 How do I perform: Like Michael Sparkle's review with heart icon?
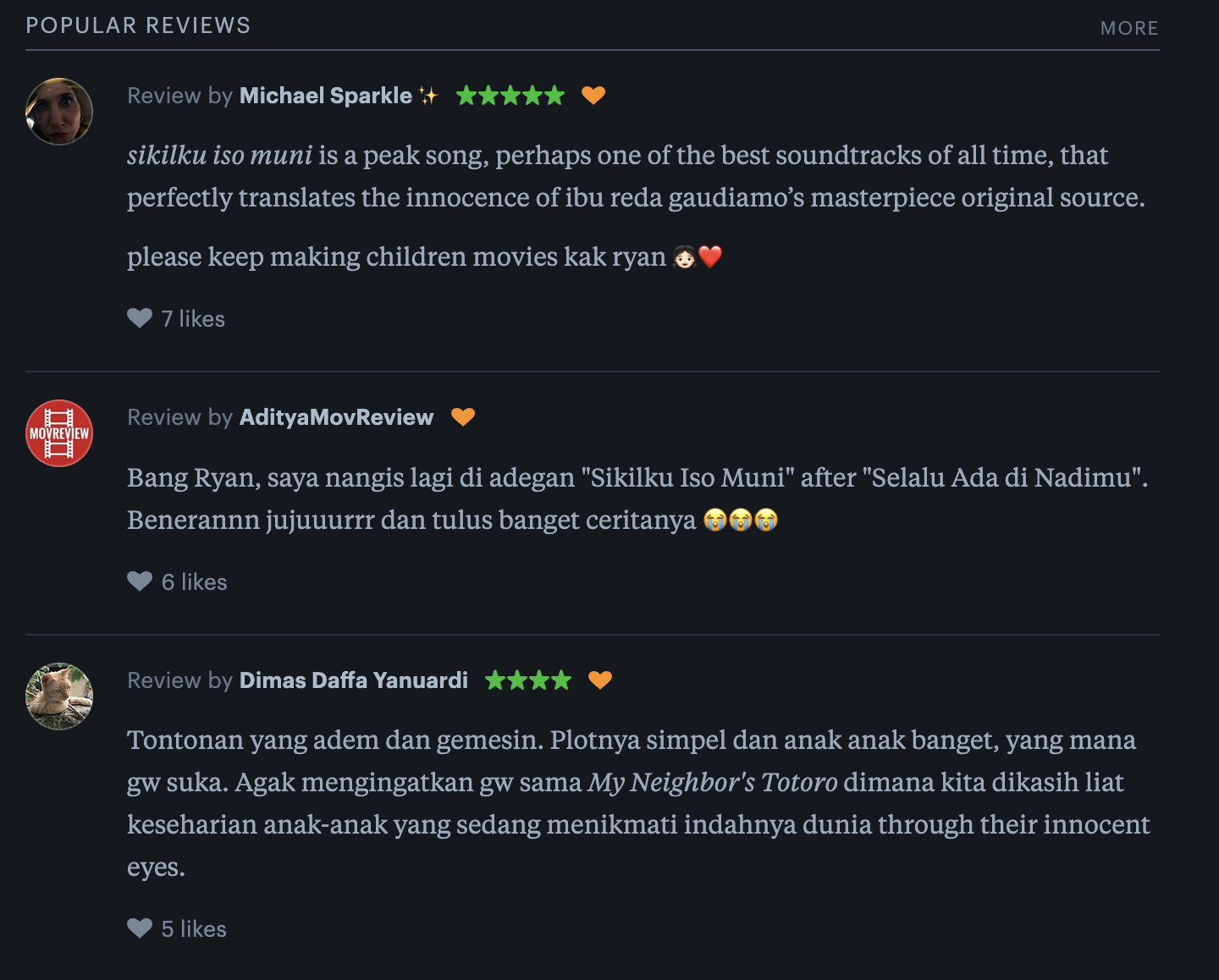(140, 318)
